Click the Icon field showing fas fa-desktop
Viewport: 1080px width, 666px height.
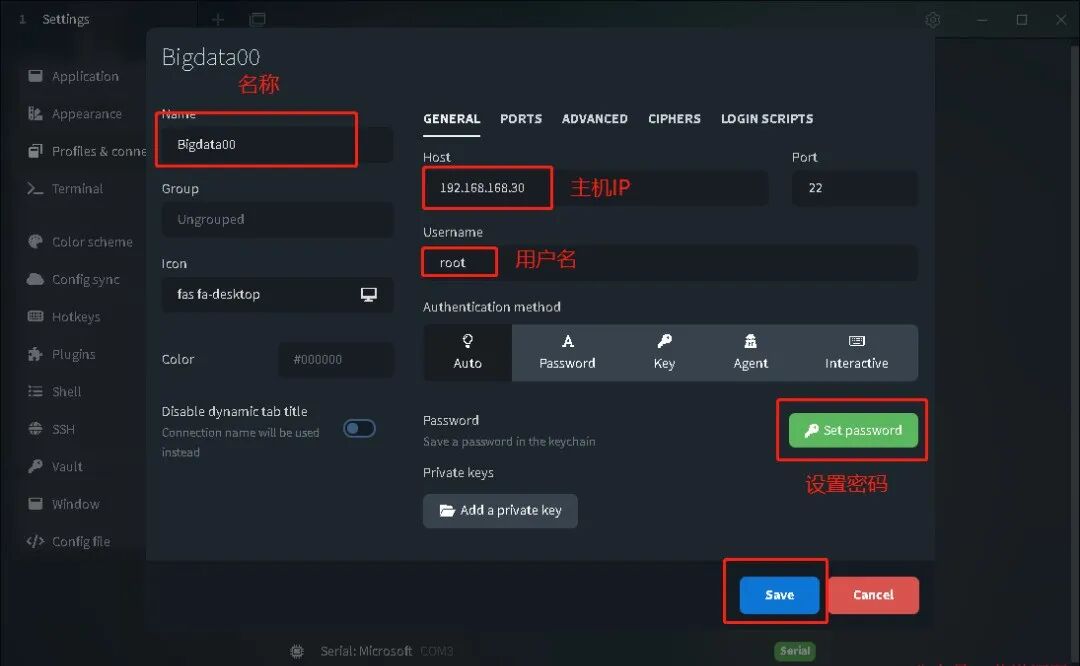(278, 295)
